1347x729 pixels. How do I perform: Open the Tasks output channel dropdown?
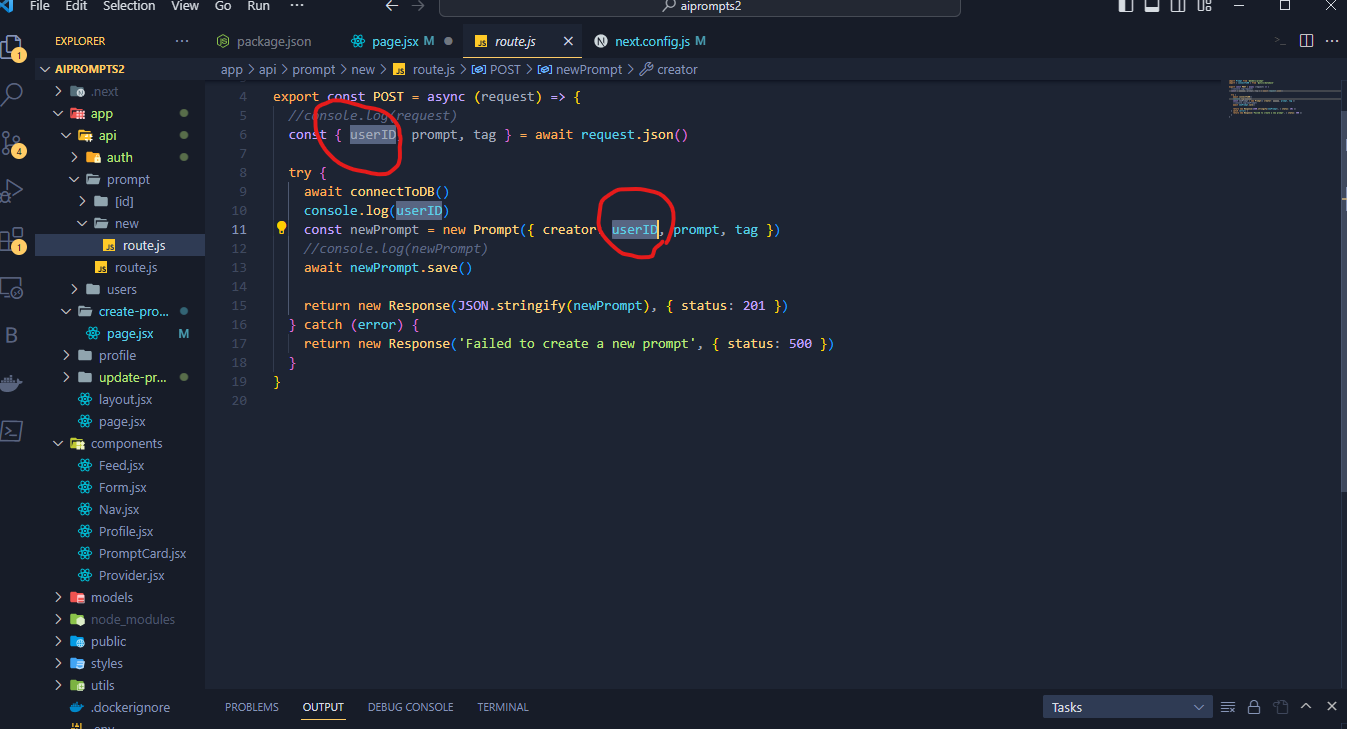tap(1127, 707)
